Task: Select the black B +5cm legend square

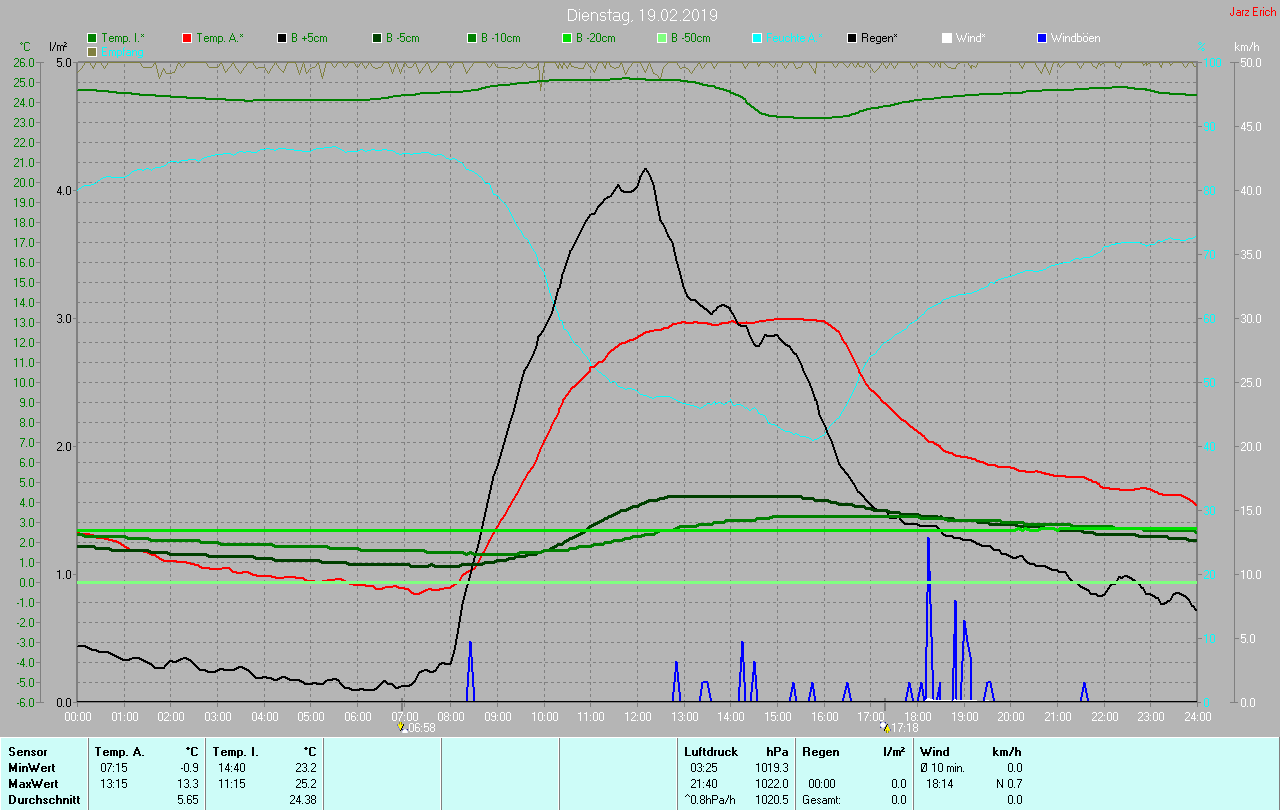Action: pyautogui.click(x=282, y=38)
